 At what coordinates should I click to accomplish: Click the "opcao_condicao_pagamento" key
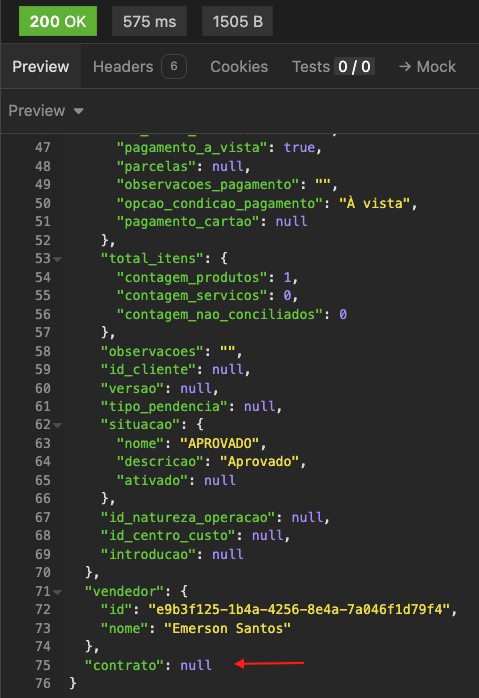[219, 203]
